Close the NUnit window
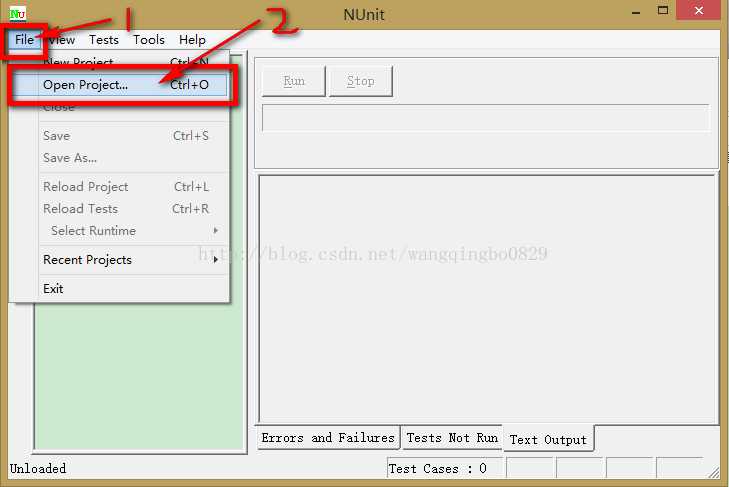The height and width of the screenshot is (487, 729). click(x=698, y=11)
